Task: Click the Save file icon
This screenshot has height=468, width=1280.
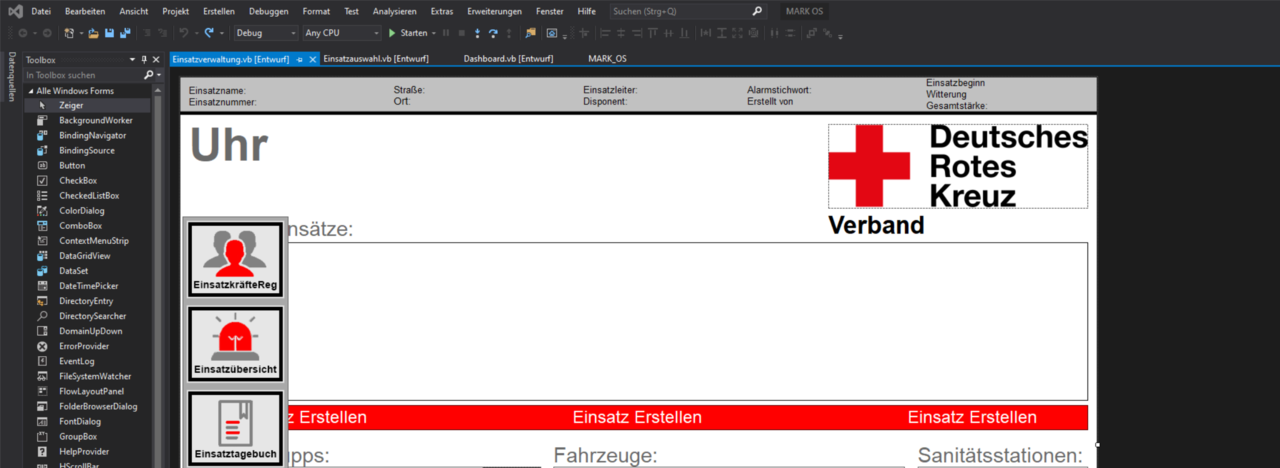Action: pyautogui.click(x=109, y=33)
